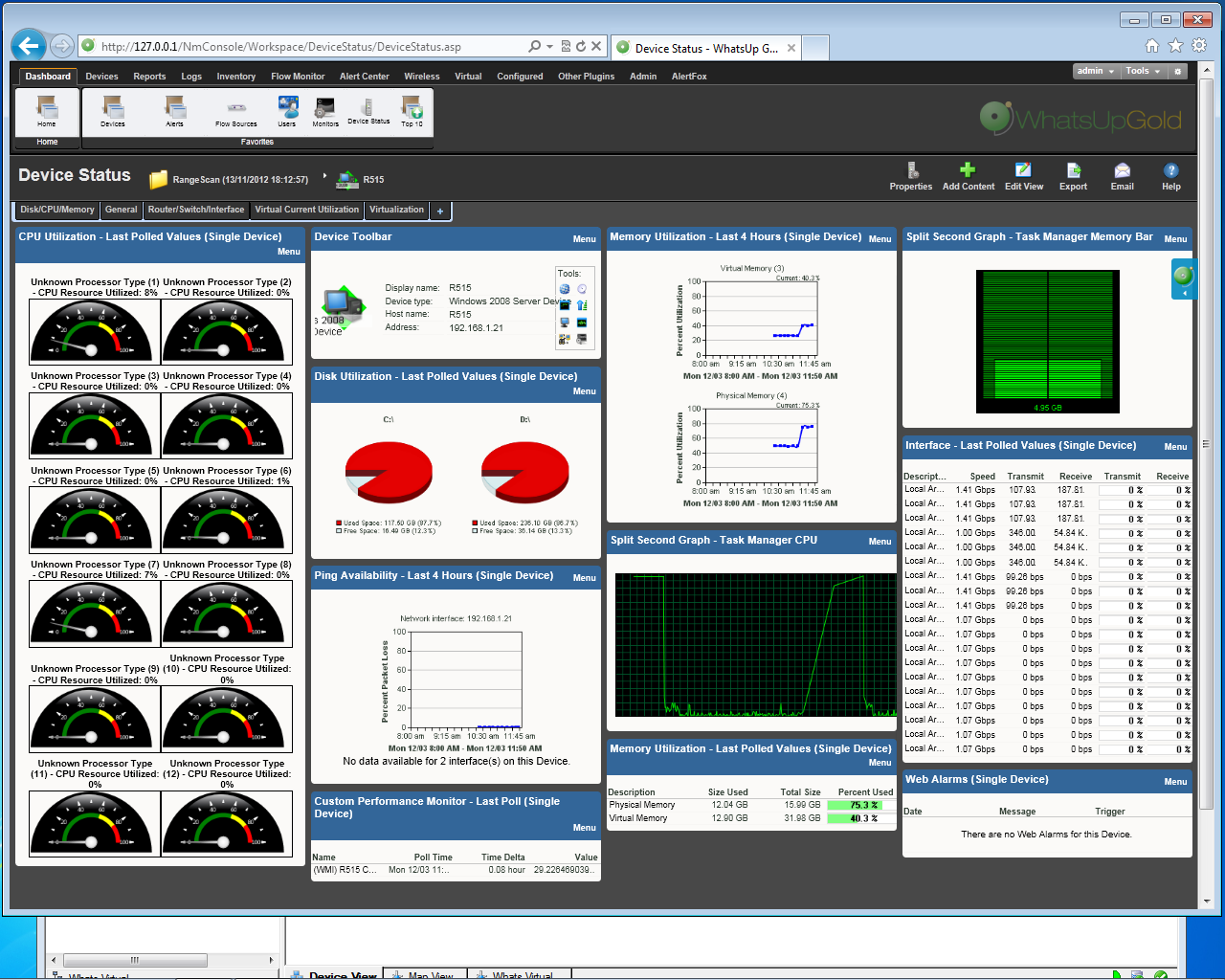This screenshot has width=1225, height=980.
Task: Open the Users favorite icon
Action: click(287, 111)
